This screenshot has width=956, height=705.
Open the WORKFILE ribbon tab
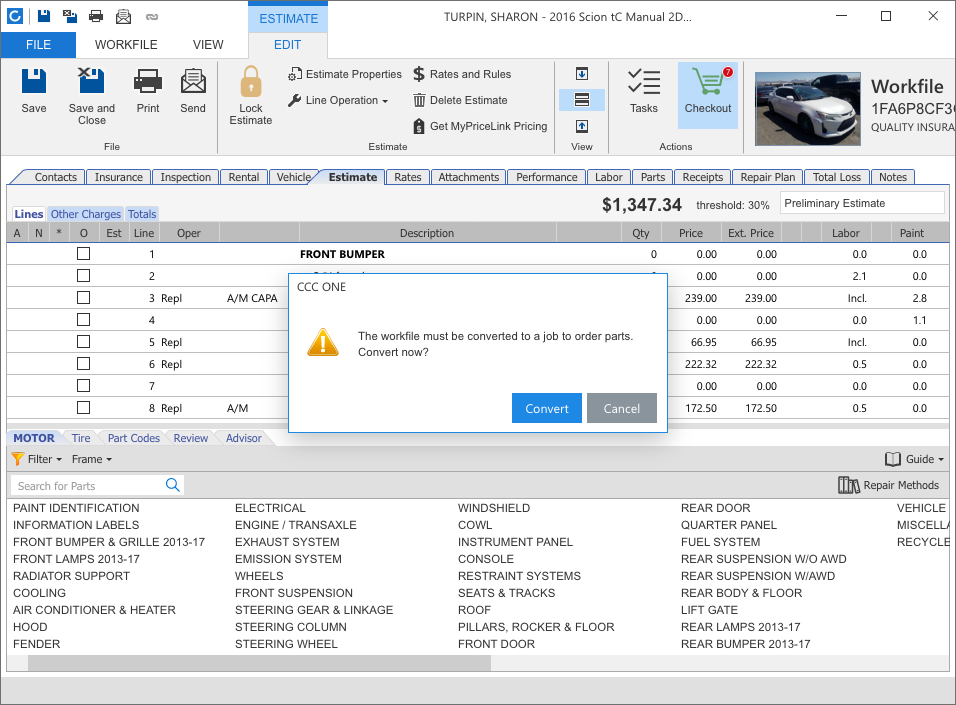pyautogui.click(x=126, y=45)
